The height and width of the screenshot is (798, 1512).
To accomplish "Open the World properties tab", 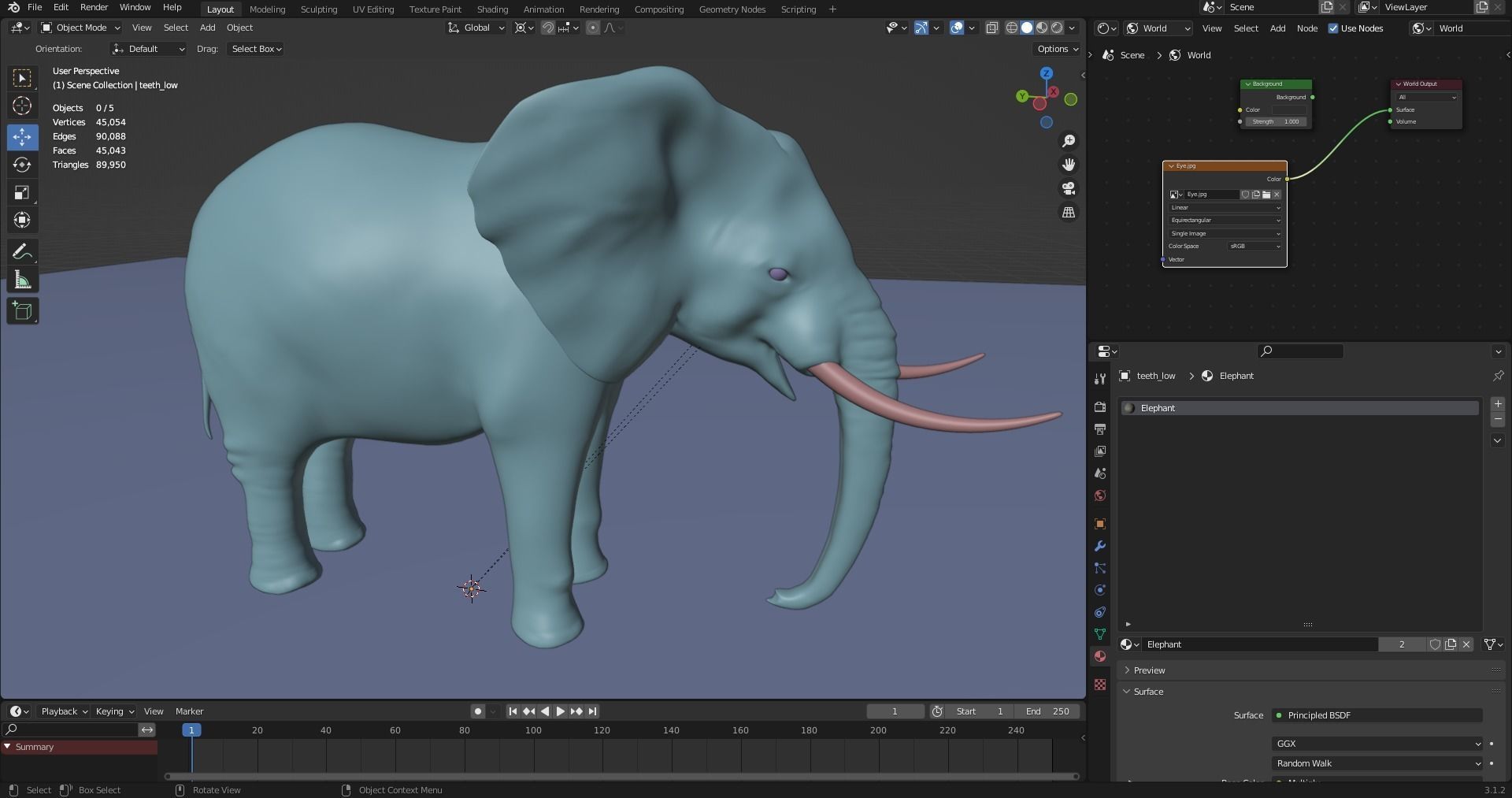I will (1100, 496).
